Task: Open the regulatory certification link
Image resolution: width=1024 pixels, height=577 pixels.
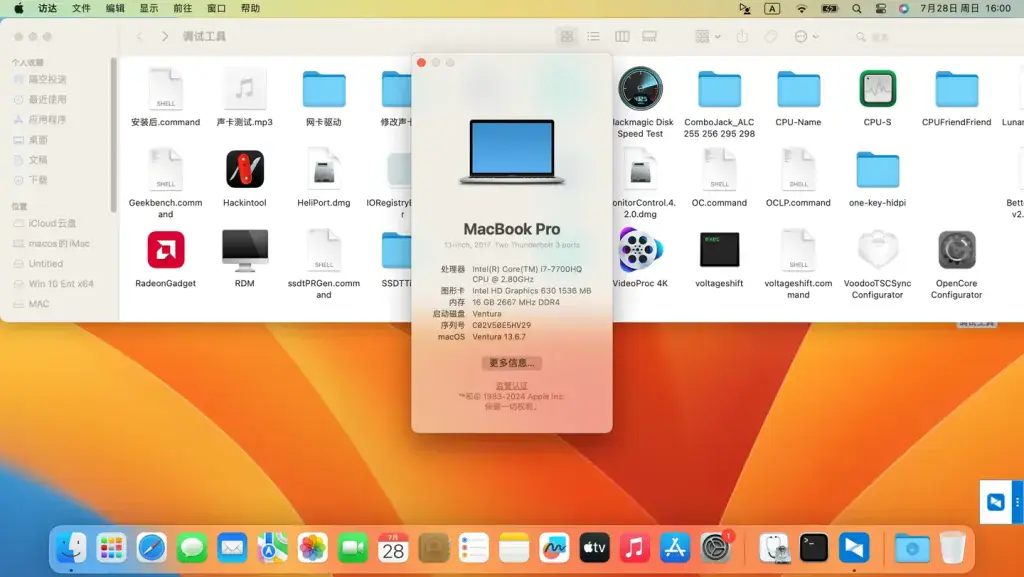Action: (512, 386)
